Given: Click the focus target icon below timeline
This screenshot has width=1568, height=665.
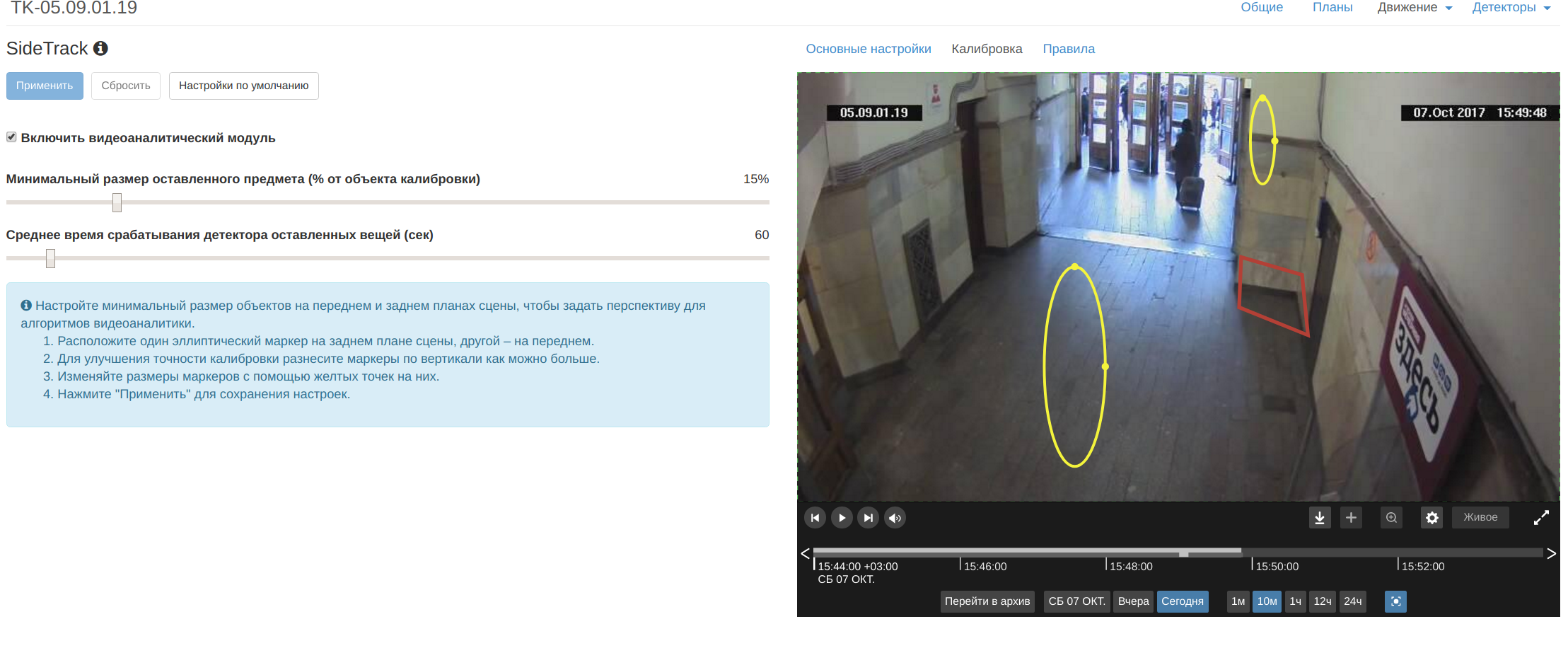Looking at the screenshot, I should tap(1395, 601).
